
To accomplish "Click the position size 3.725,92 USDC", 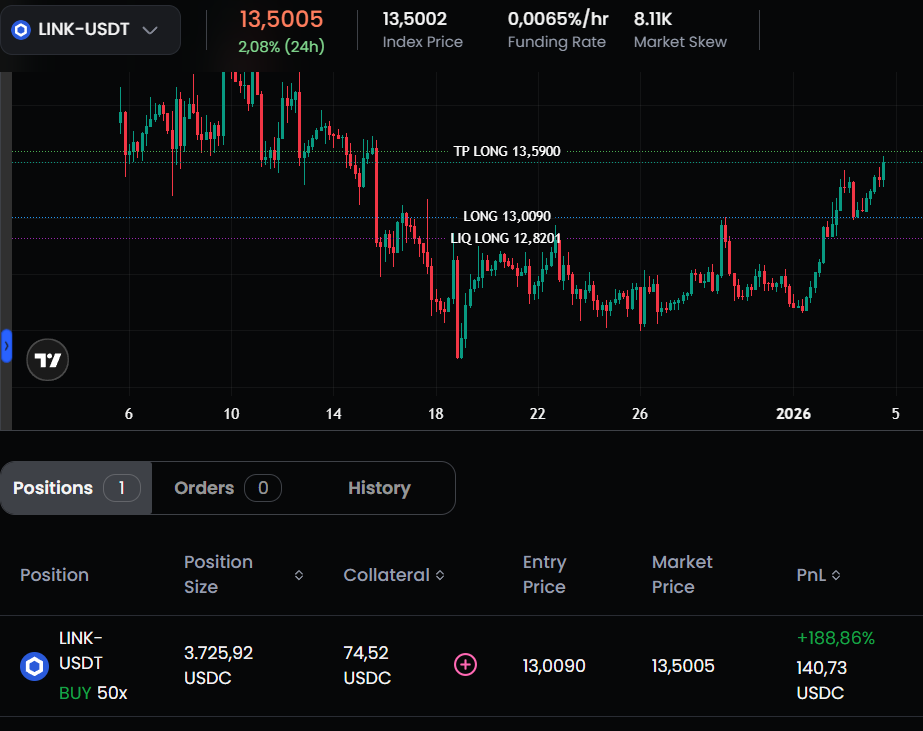I will [218, 665].
